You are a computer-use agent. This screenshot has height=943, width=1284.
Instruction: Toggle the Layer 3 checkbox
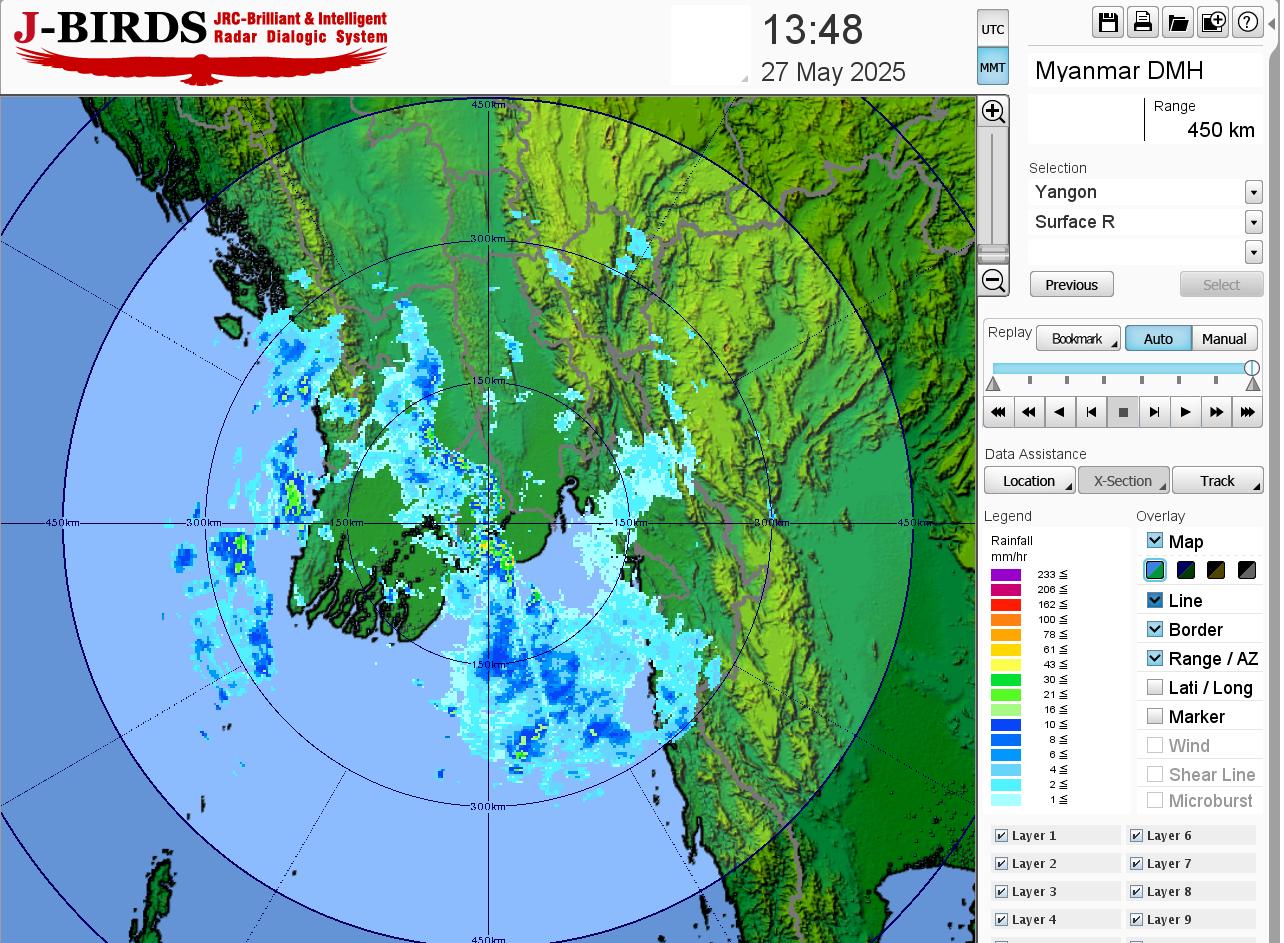coord(1001,892)
